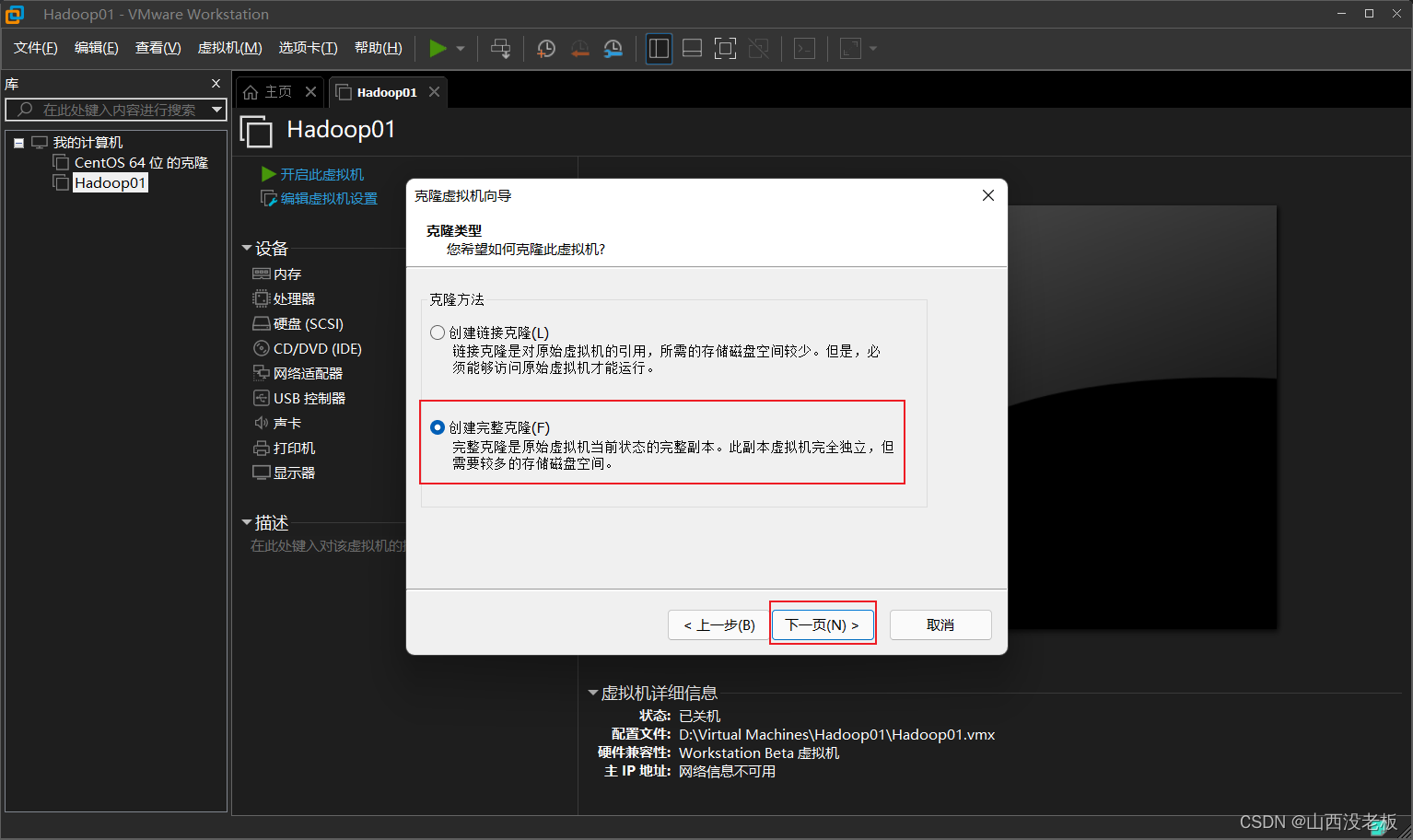Select the 网络适配器 device row
Screen dimensions: 1413x840
point(298,374)
